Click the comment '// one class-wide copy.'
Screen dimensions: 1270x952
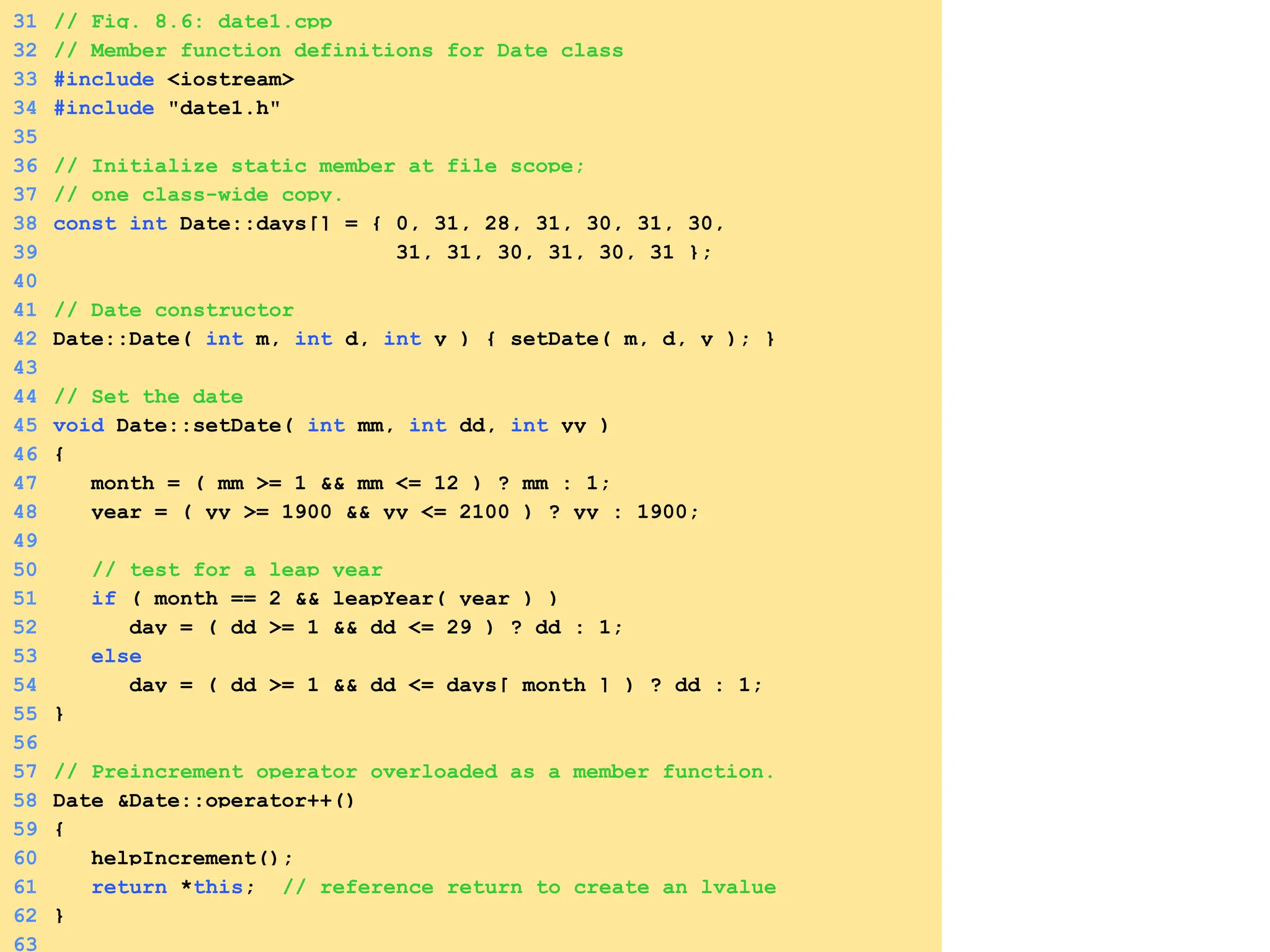[x=198, y=195]
